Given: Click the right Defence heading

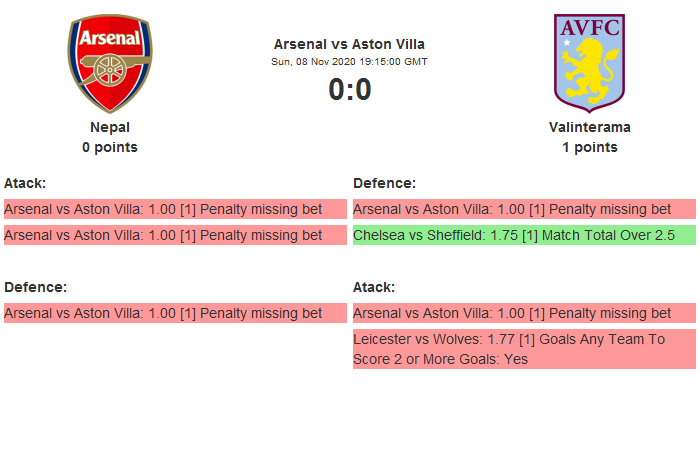Looking at the screenshot, I should pyautogui.click(x=384, y=183).
